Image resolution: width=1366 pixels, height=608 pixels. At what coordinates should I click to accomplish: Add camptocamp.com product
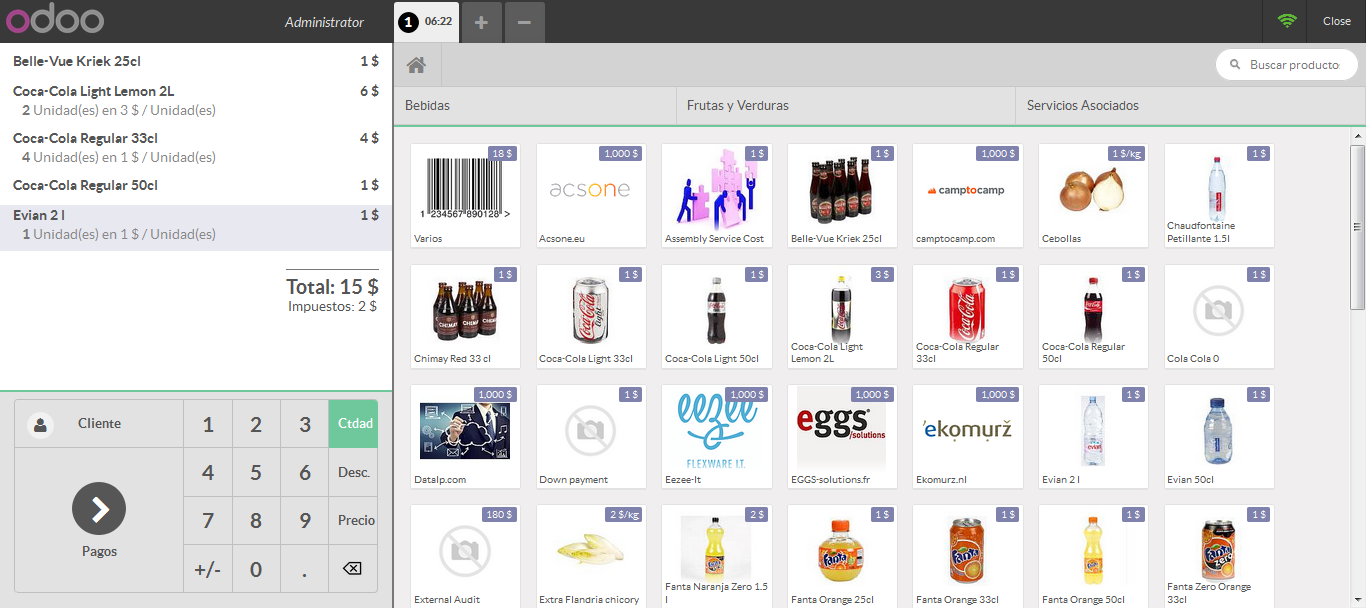[x=967, y=195]
